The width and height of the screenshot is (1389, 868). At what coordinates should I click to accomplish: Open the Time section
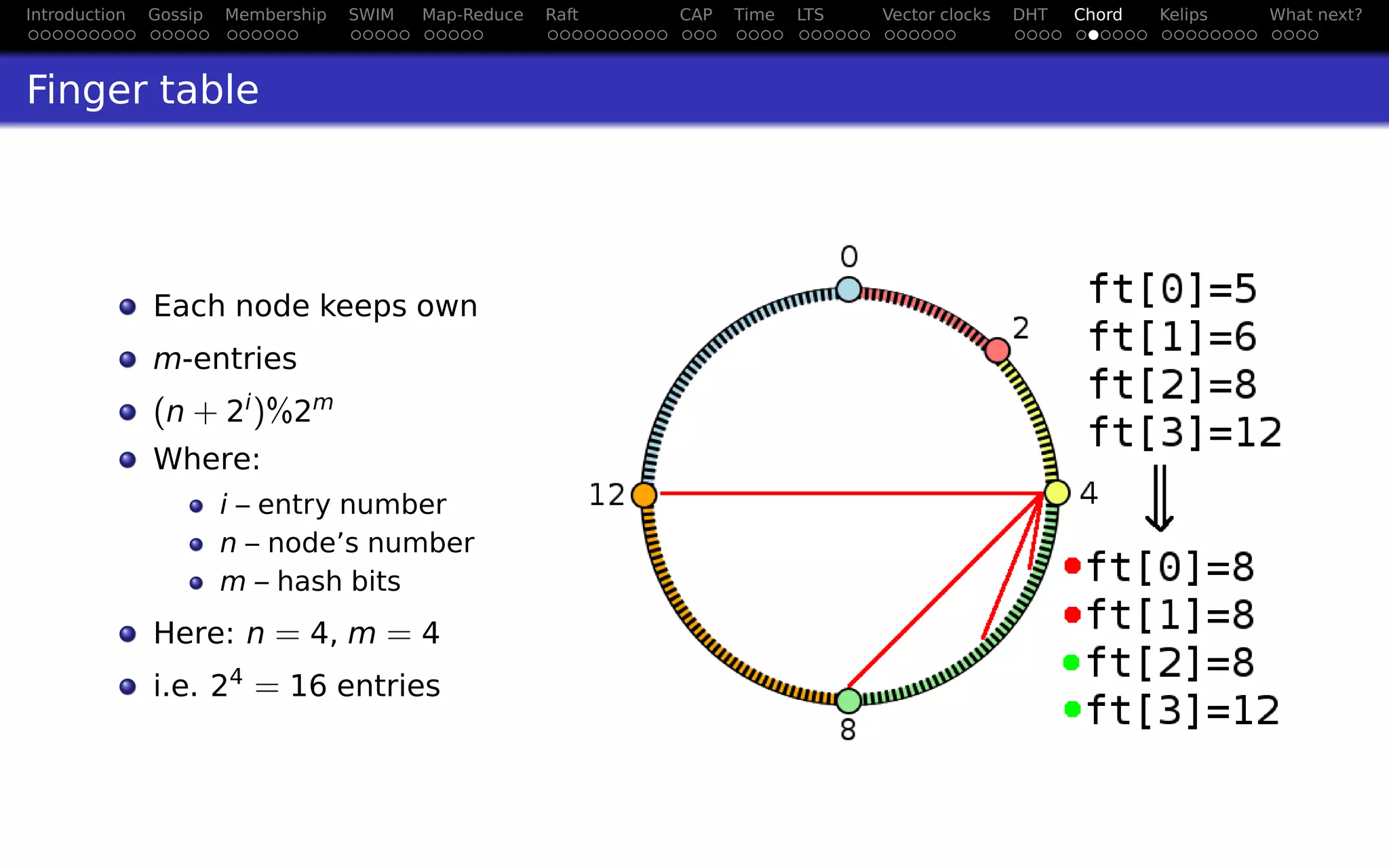tap(754, 14)
